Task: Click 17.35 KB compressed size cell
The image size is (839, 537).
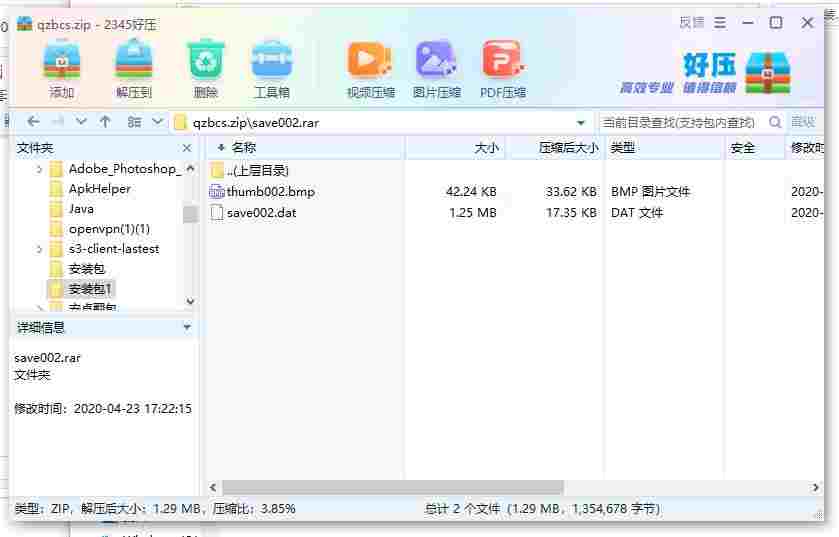Action: coord(571,213)
